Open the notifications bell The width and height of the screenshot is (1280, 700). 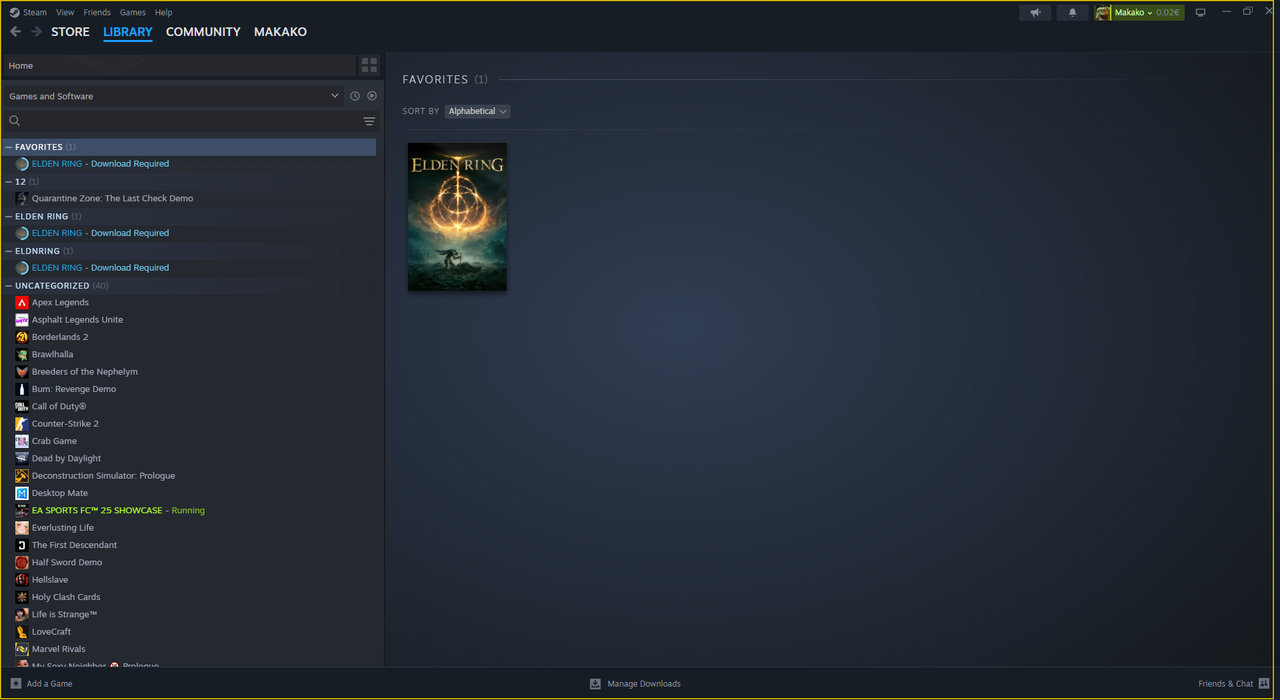pos(1073,12)
